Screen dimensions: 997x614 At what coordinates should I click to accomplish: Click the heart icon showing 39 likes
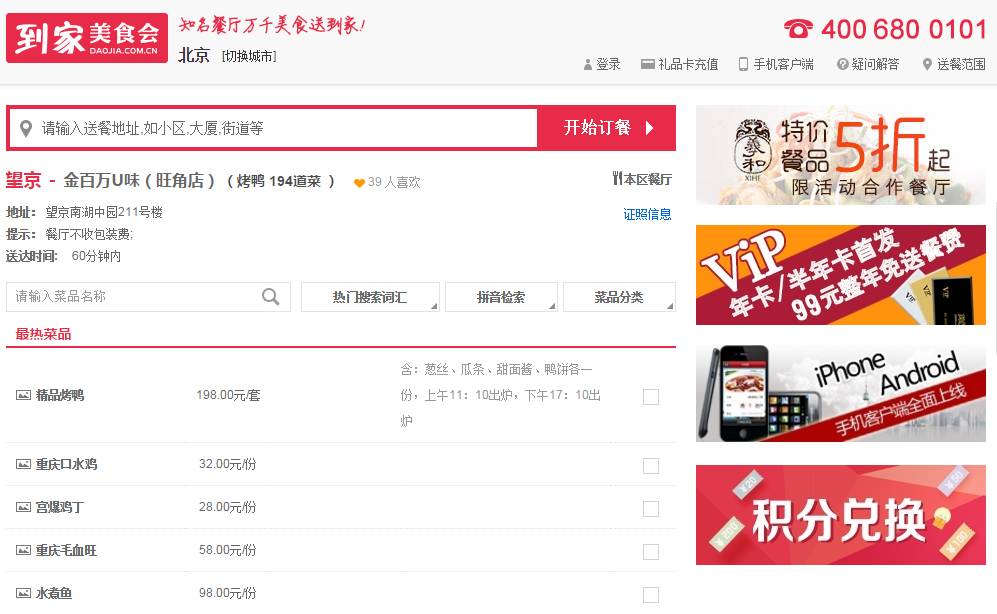tap(359, 181)
